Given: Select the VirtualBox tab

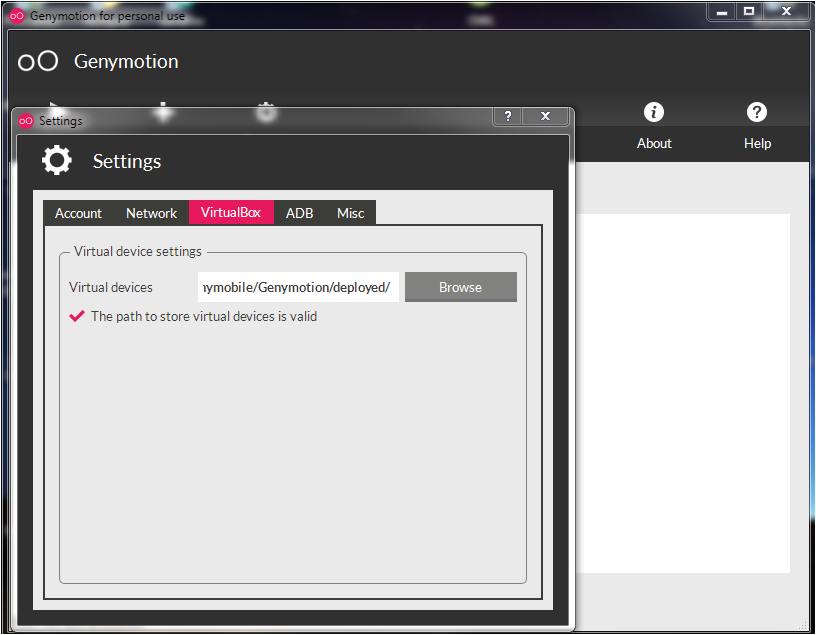Looking at the screenshot, I should click(231, 213).
